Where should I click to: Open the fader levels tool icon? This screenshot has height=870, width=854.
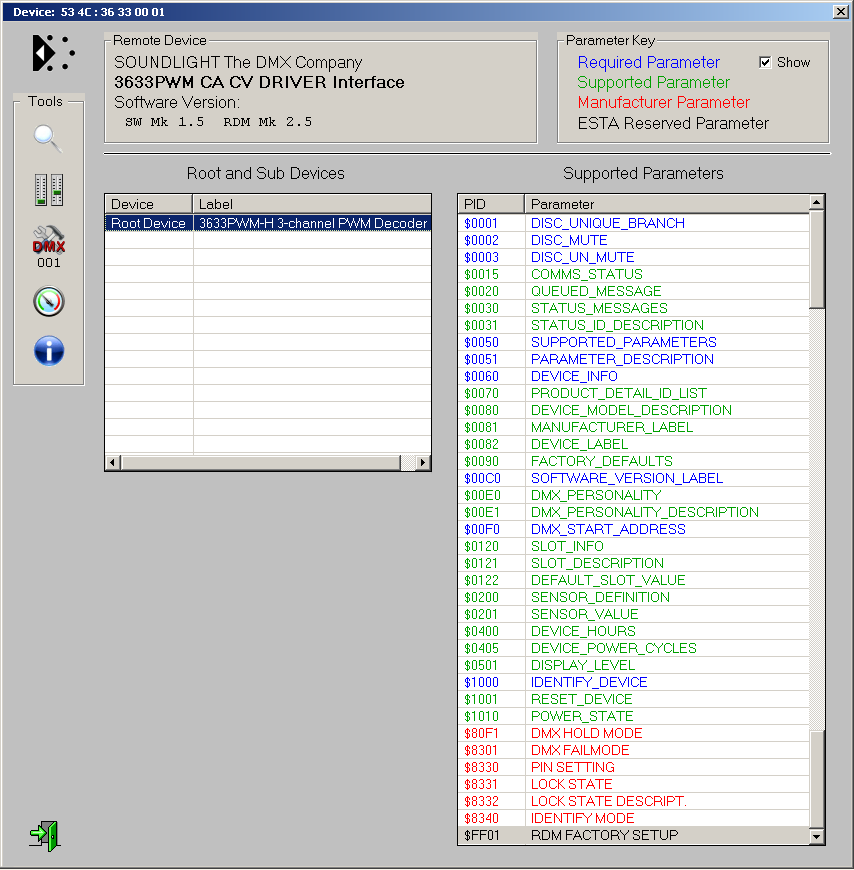point(48,190)
